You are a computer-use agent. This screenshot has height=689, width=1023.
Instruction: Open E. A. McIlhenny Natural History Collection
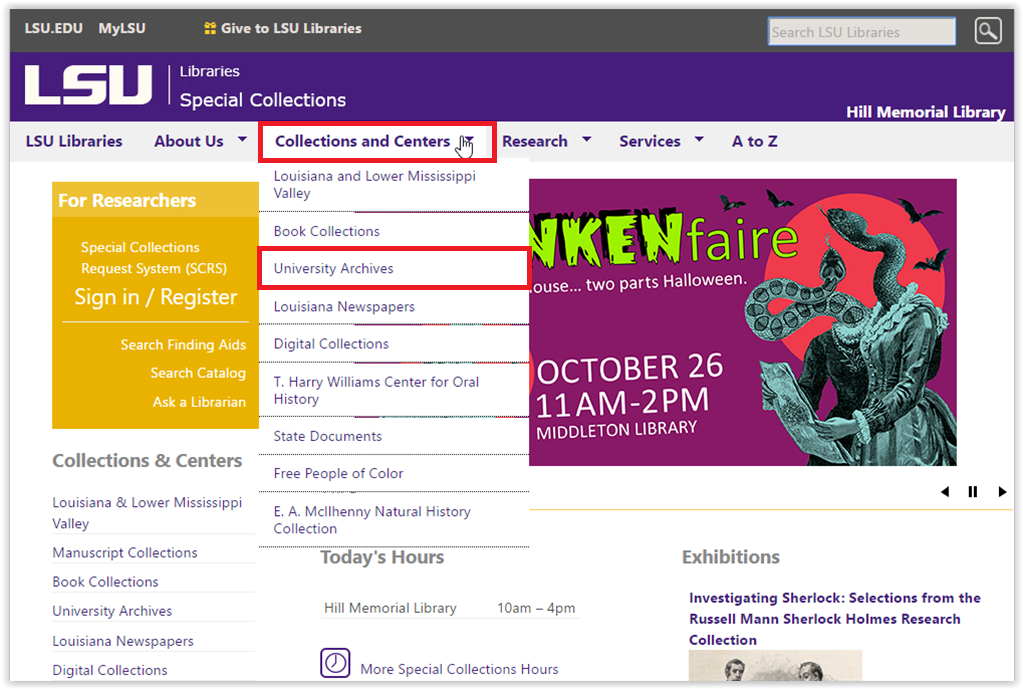click(393, 519)
